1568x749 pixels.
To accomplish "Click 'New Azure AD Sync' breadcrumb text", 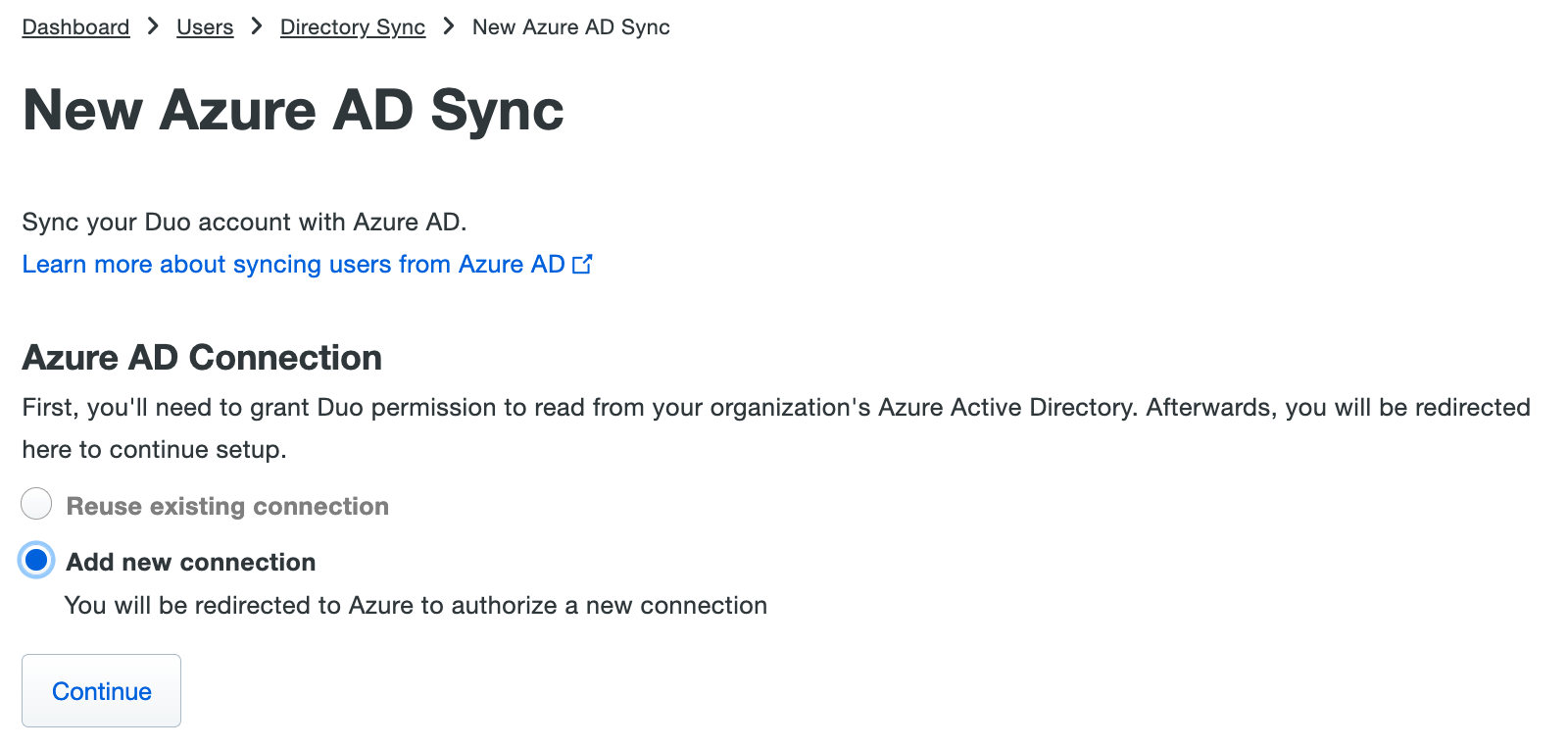I will [x=571, y=27].
